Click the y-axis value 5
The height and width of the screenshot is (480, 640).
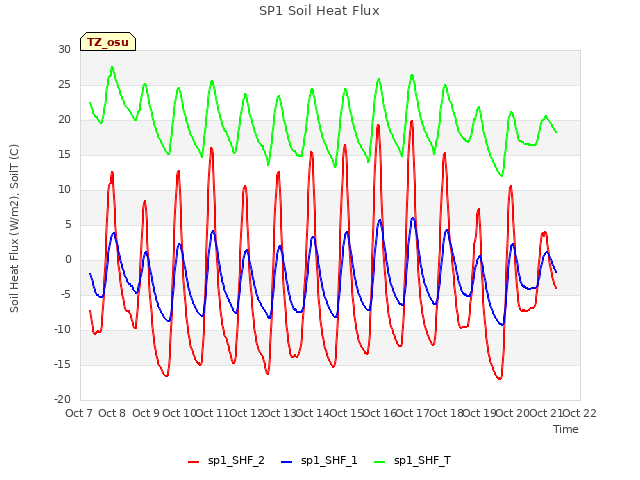pyautogui.click(x=68, y=224)
